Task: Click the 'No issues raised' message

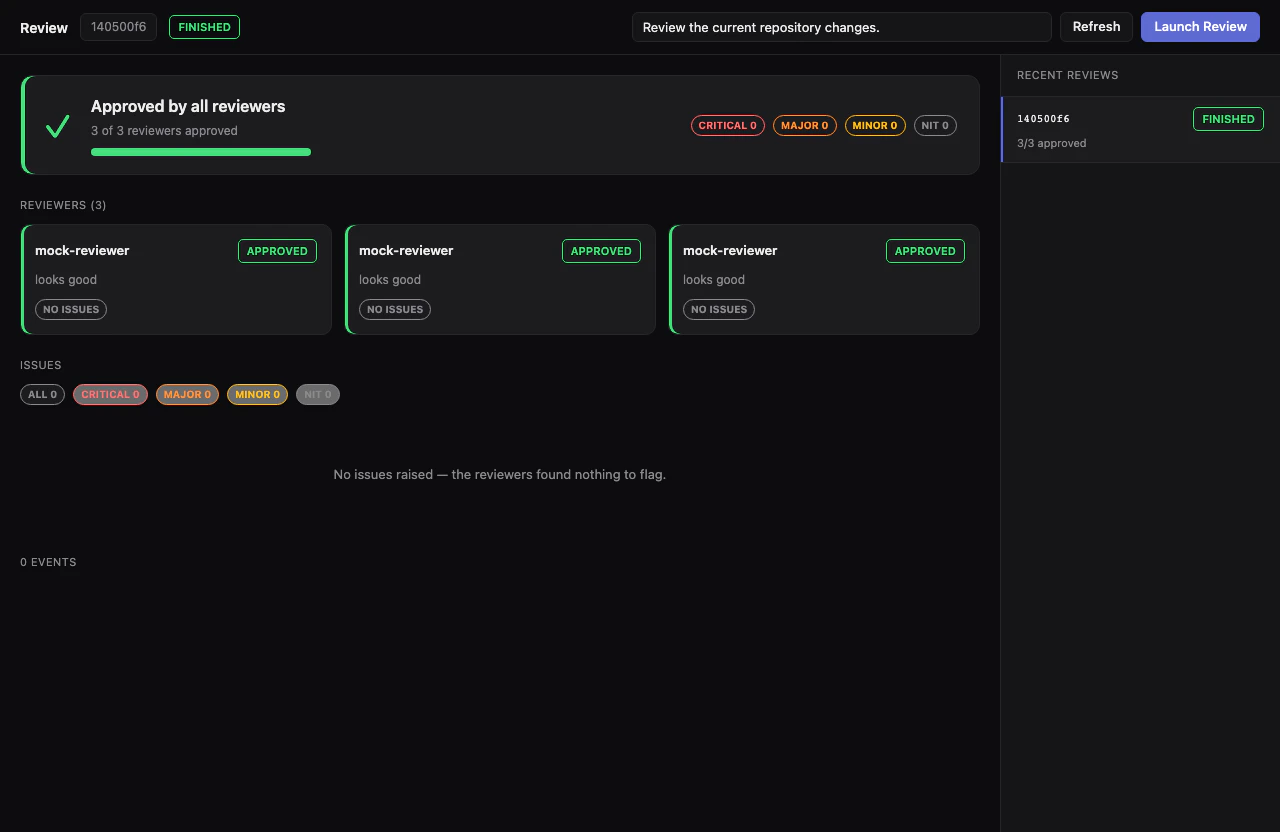Action: click(x=500, y=474)
